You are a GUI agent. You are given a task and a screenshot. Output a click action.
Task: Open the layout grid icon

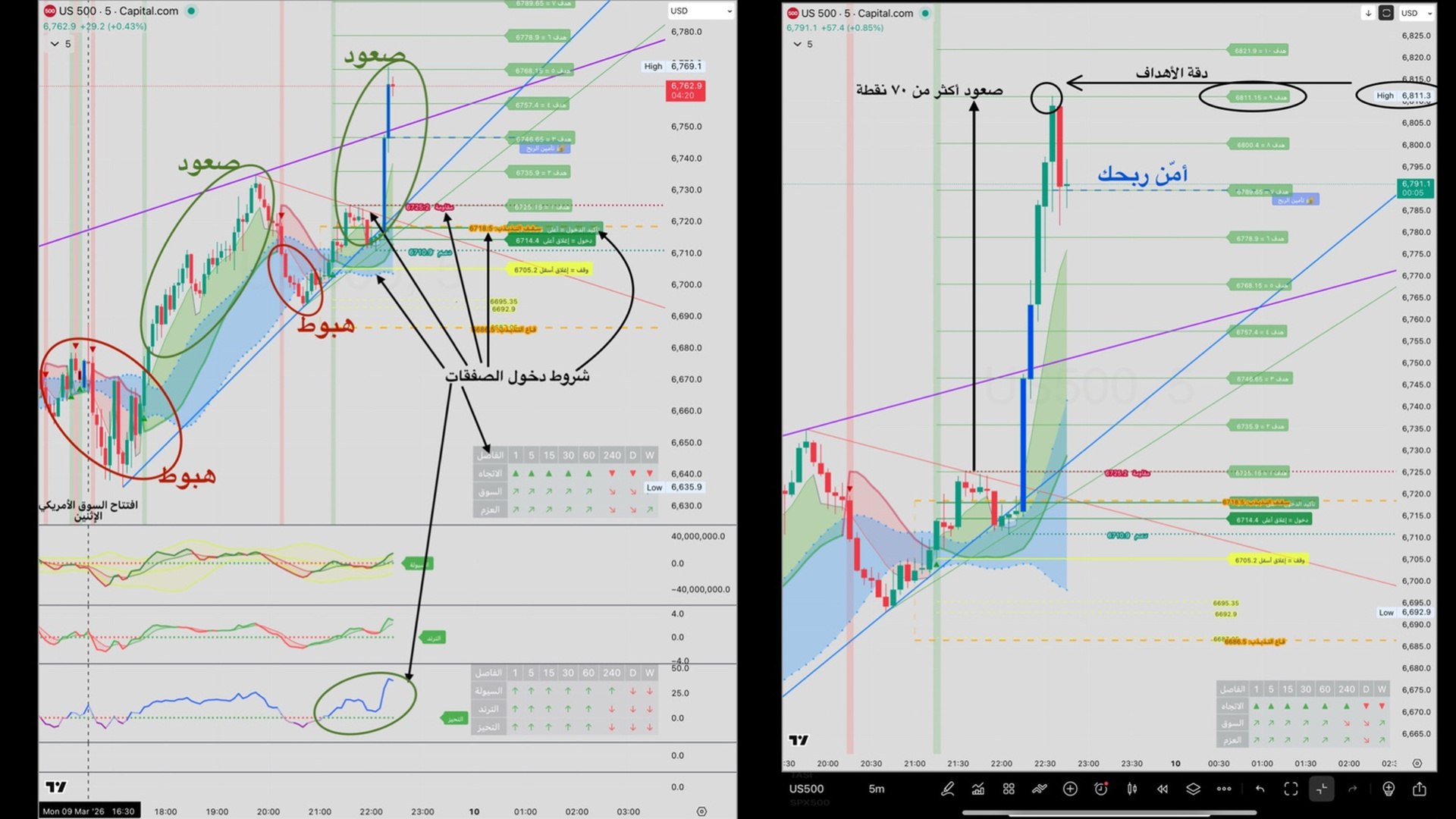[1009, 789]
